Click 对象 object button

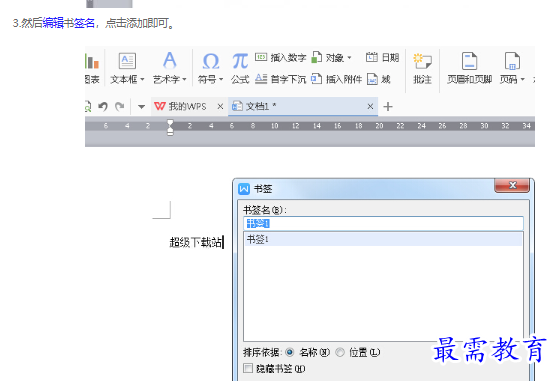coord(331,57)
